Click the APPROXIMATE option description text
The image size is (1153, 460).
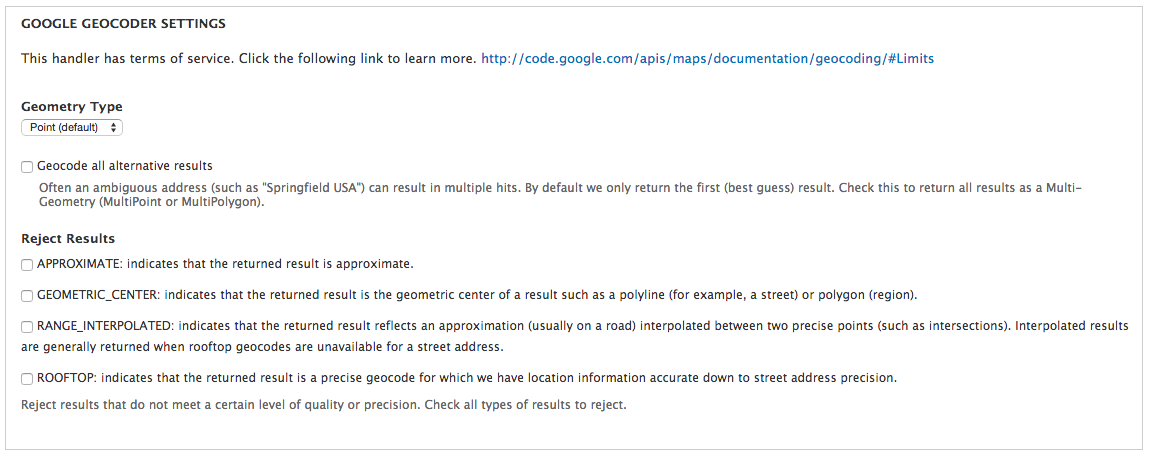point(225,264)
